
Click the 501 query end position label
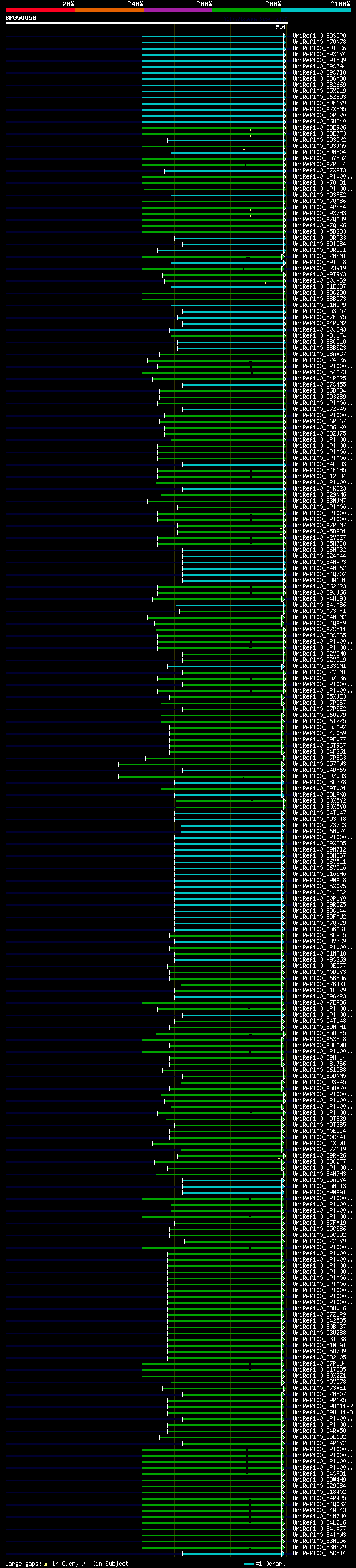280,27
